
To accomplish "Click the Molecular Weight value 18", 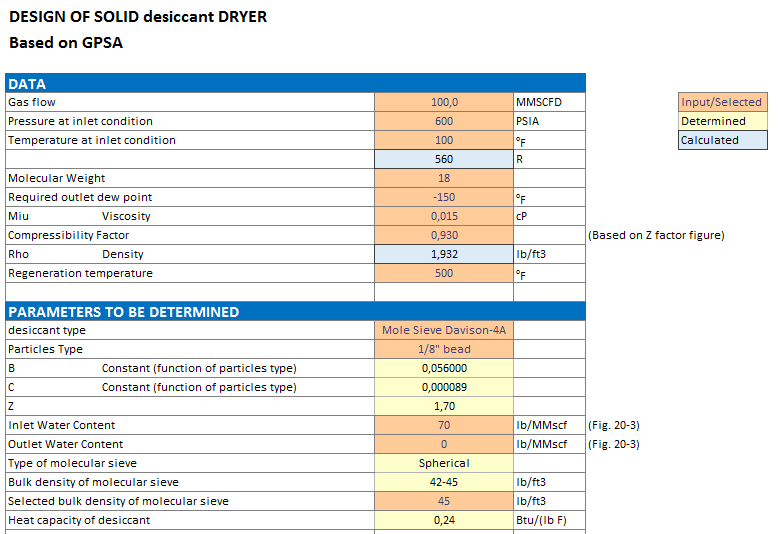I will (444, 178).
